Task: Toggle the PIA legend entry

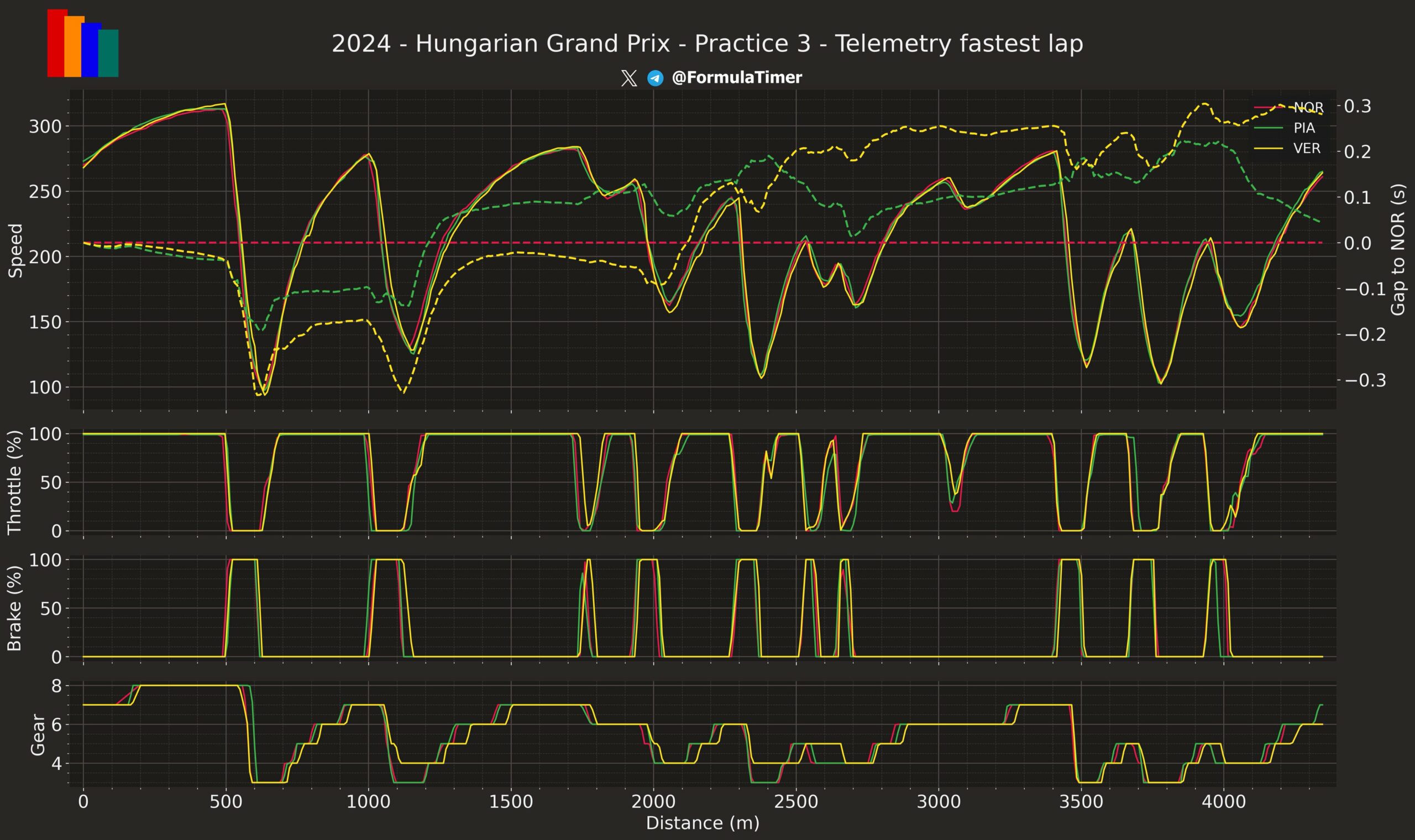Action: coord(1304,128)
